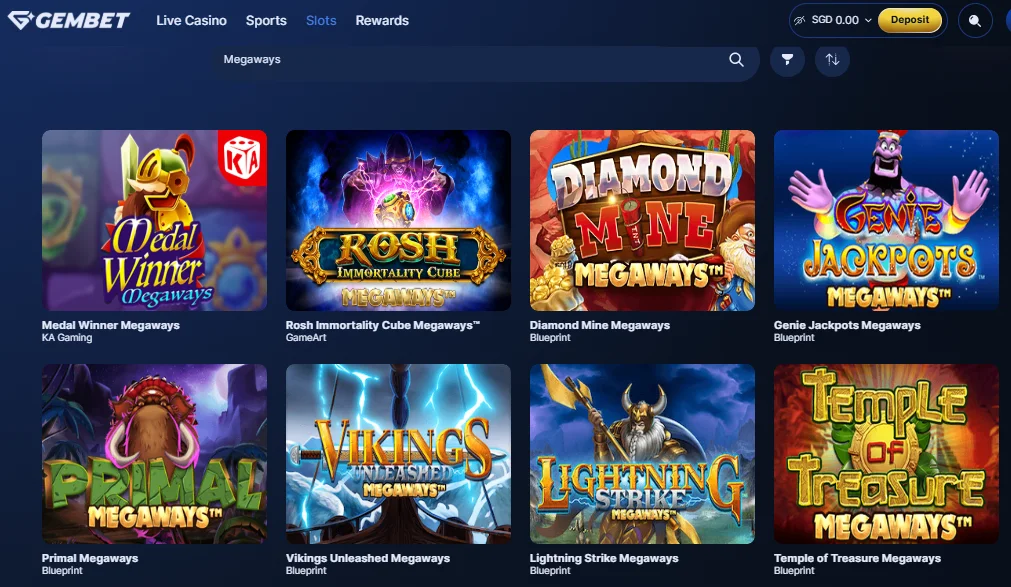Click the Temple of Treasure Megaways title
The width and height of the screenshot is (1011, 587).
pyautogui.click(x=858, y=558)
